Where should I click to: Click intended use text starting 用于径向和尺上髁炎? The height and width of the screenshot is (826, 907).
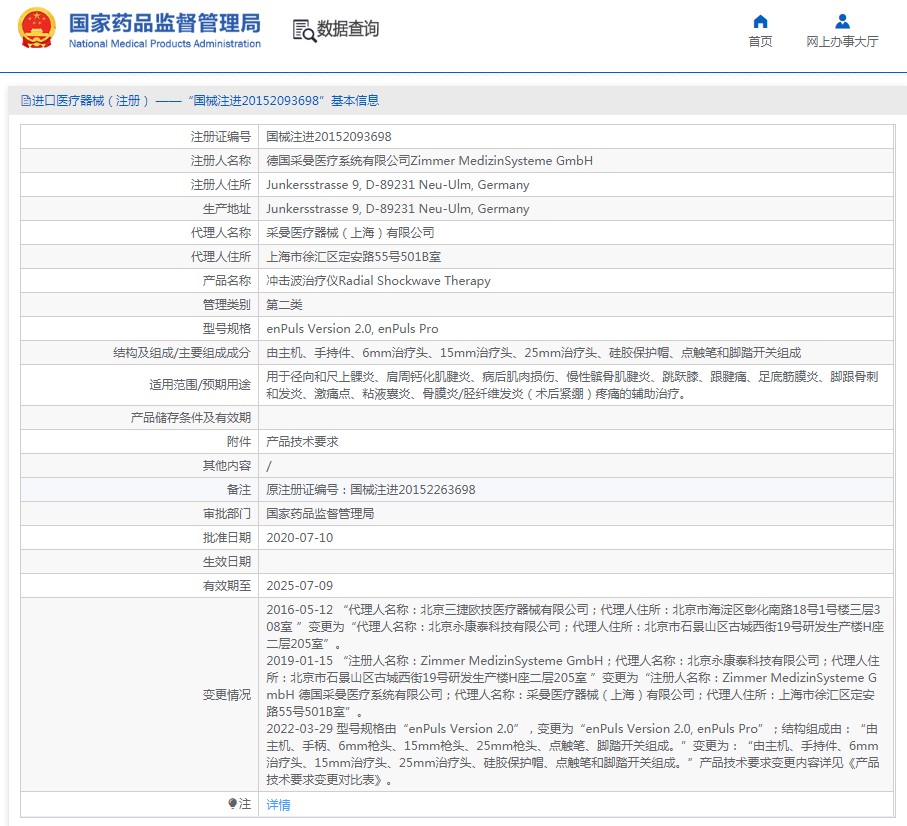[572, 385]
